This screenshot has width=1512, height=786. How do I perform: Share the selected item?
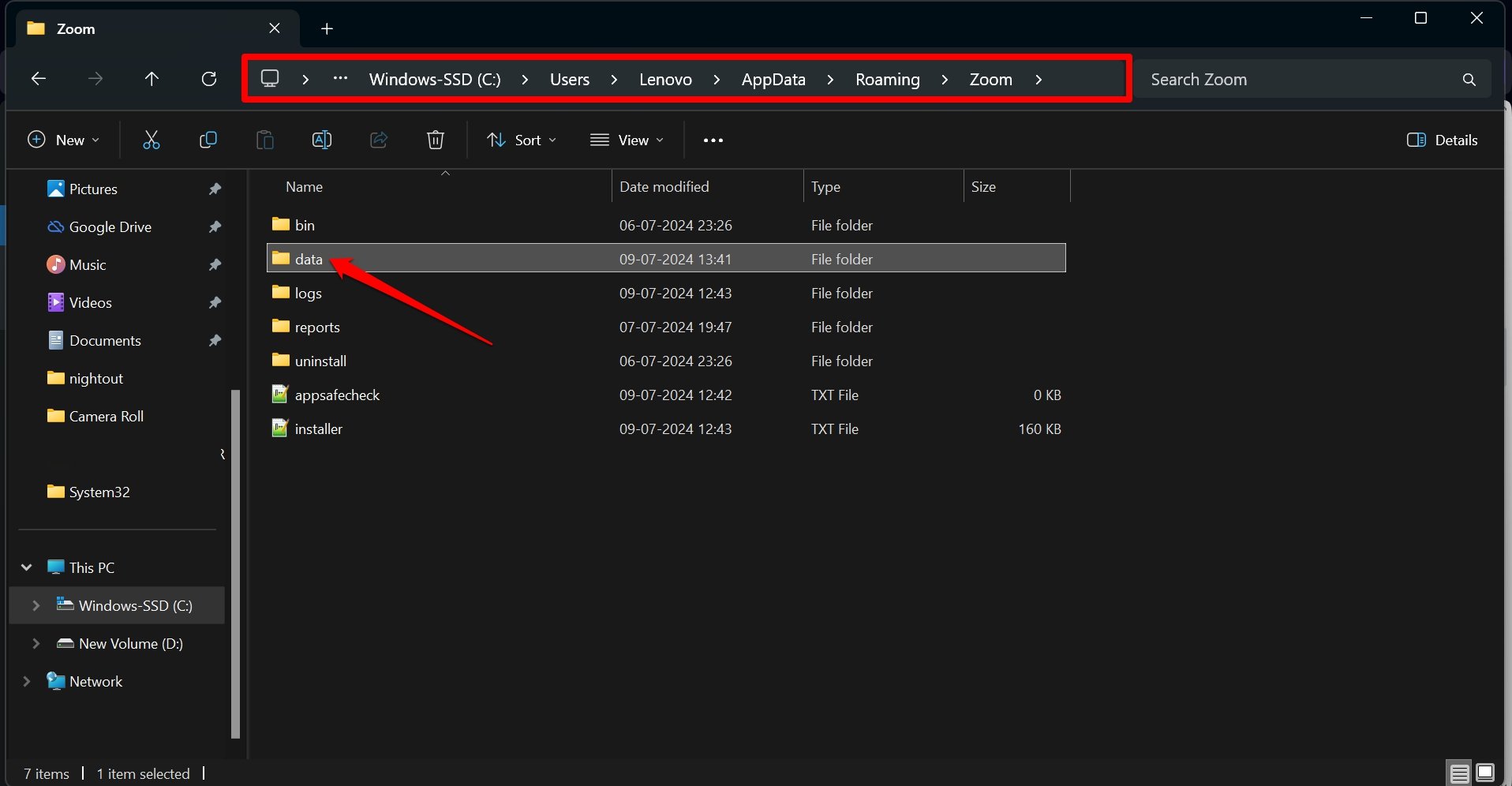coord(379,140)
